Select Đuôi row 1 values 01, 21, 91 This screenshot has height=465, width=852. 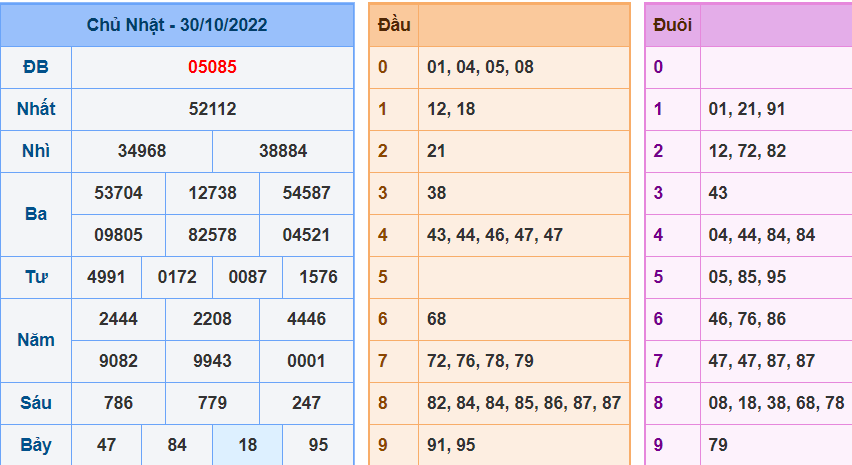click(x=747, y=109)
